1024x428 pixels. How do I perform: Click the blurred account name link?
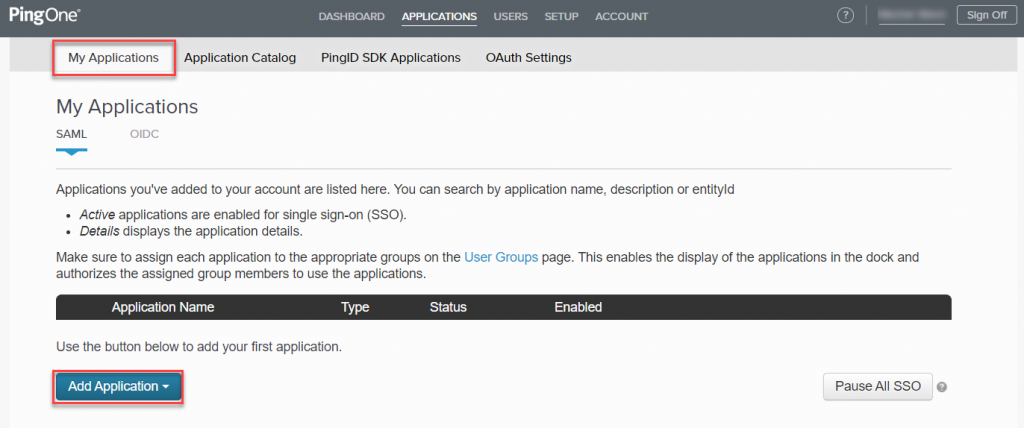click(x=912, y=16)
